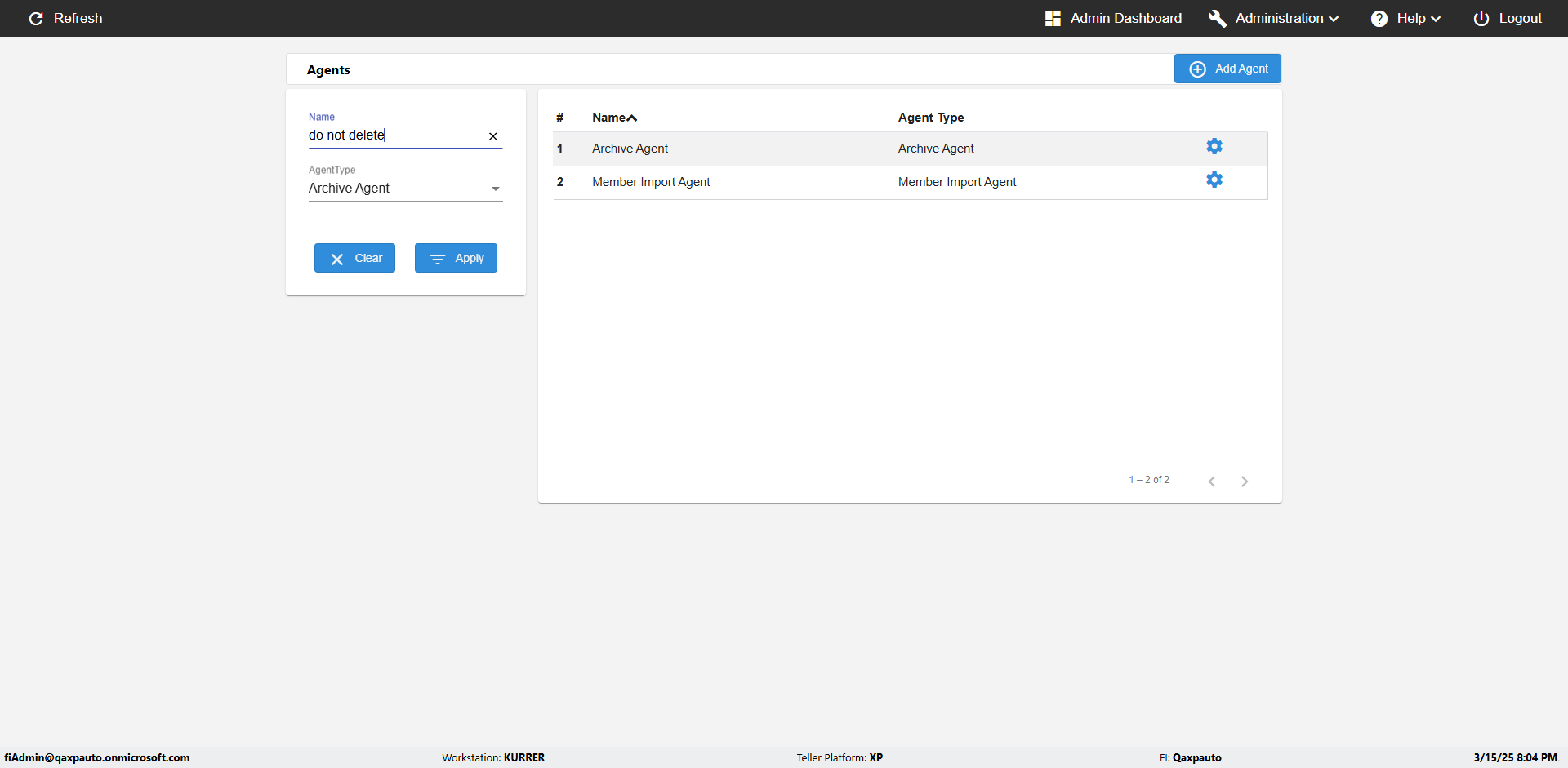The height and width of the screenshot is (768, 1568).
Task: Click the Agent Type column header
Action: [931, 118]
